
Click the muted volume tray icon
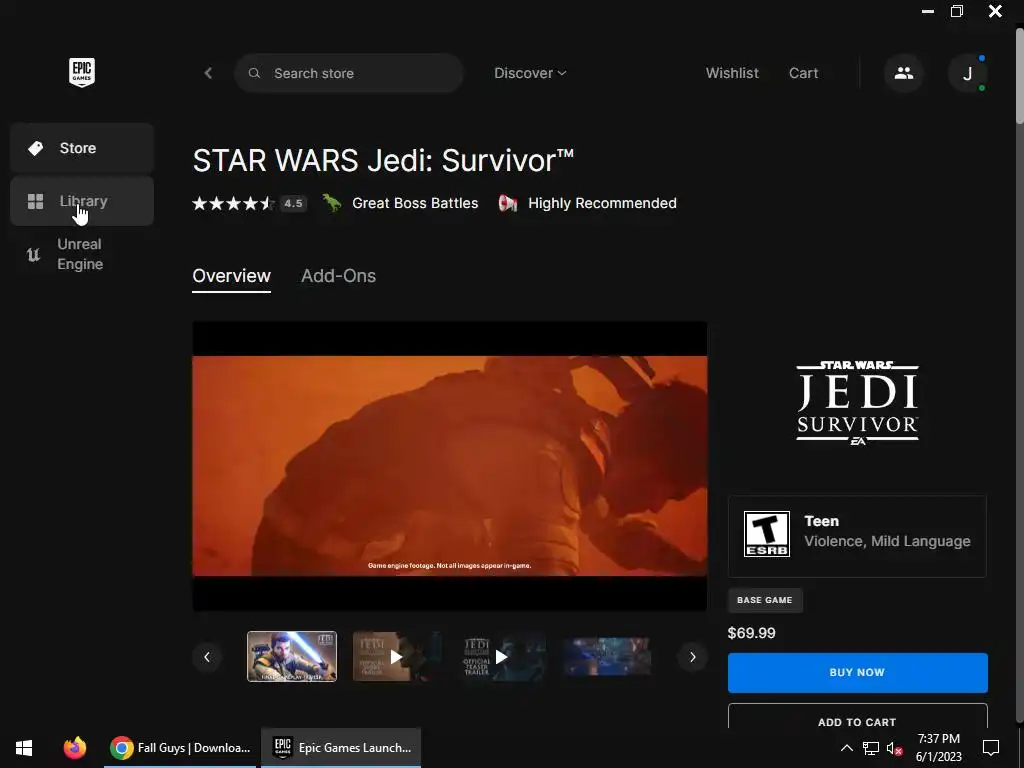coord(895,748)
